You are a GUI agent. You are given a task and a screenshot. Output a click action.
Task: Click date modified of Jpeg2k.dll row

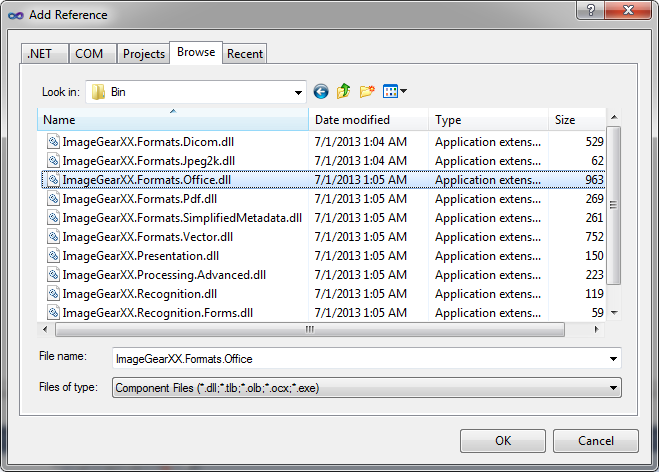click(x=361, y=161)
